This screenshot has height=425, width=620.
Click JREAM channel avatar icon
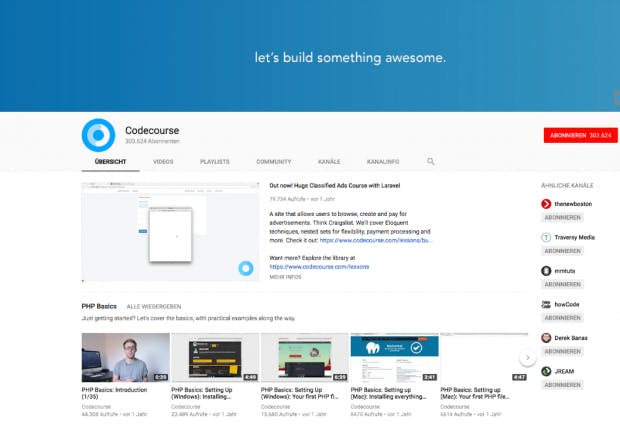point(546,371)
